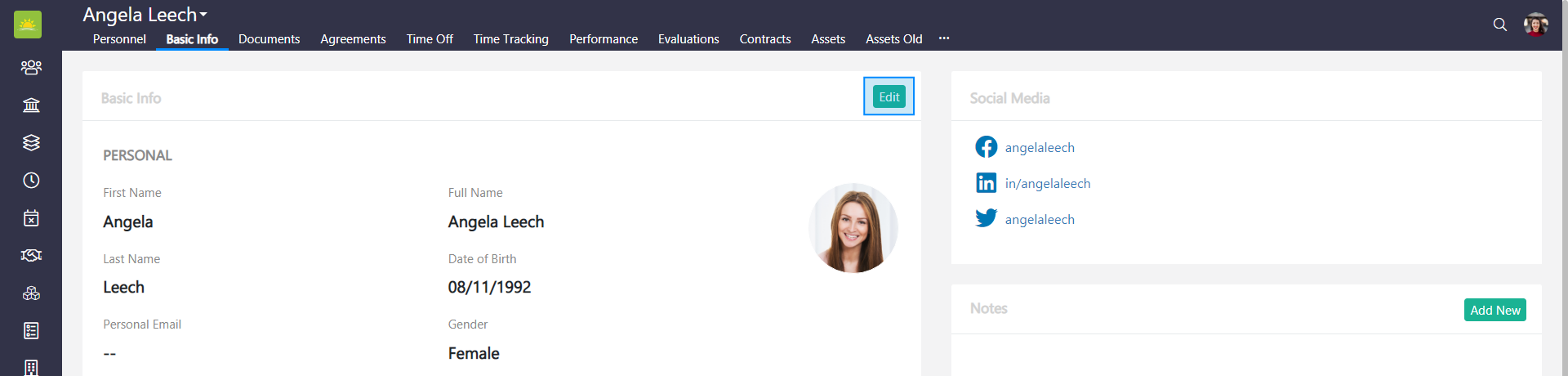Click Angela's profile photo

click(853, 228)
